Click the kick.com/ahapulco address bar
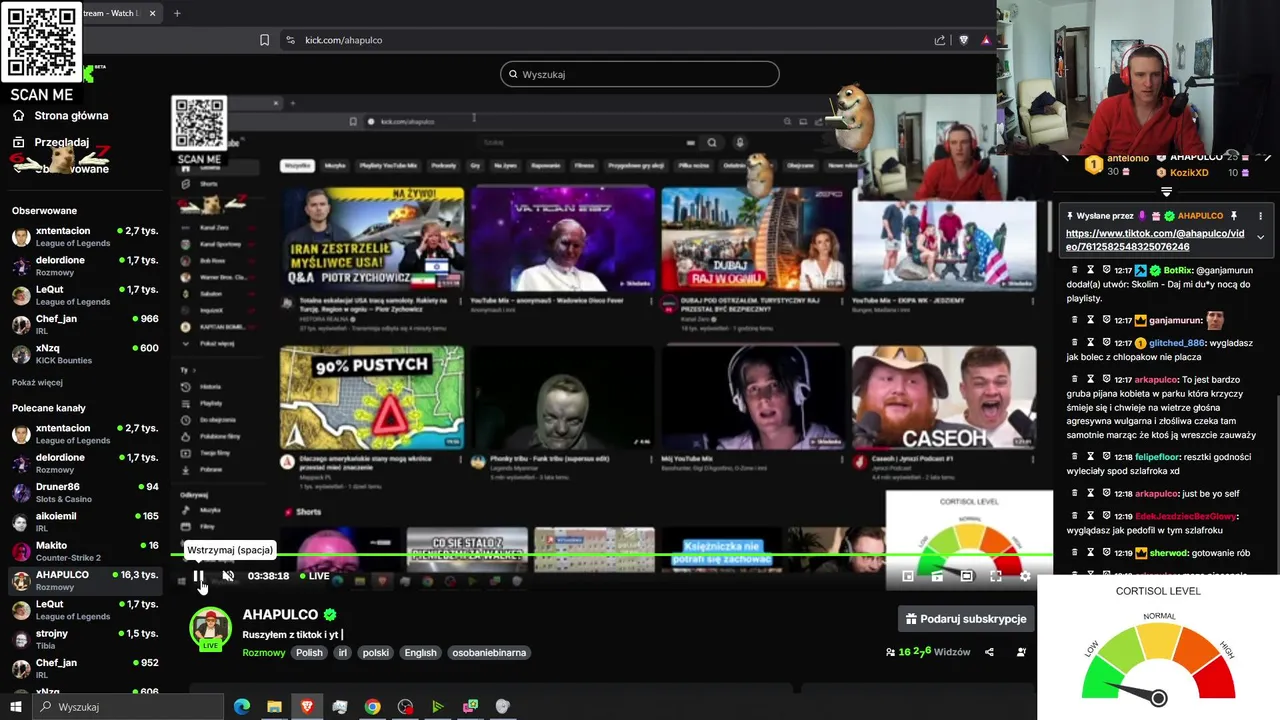Screen dimensions: 1280x720 click(343, 40)
